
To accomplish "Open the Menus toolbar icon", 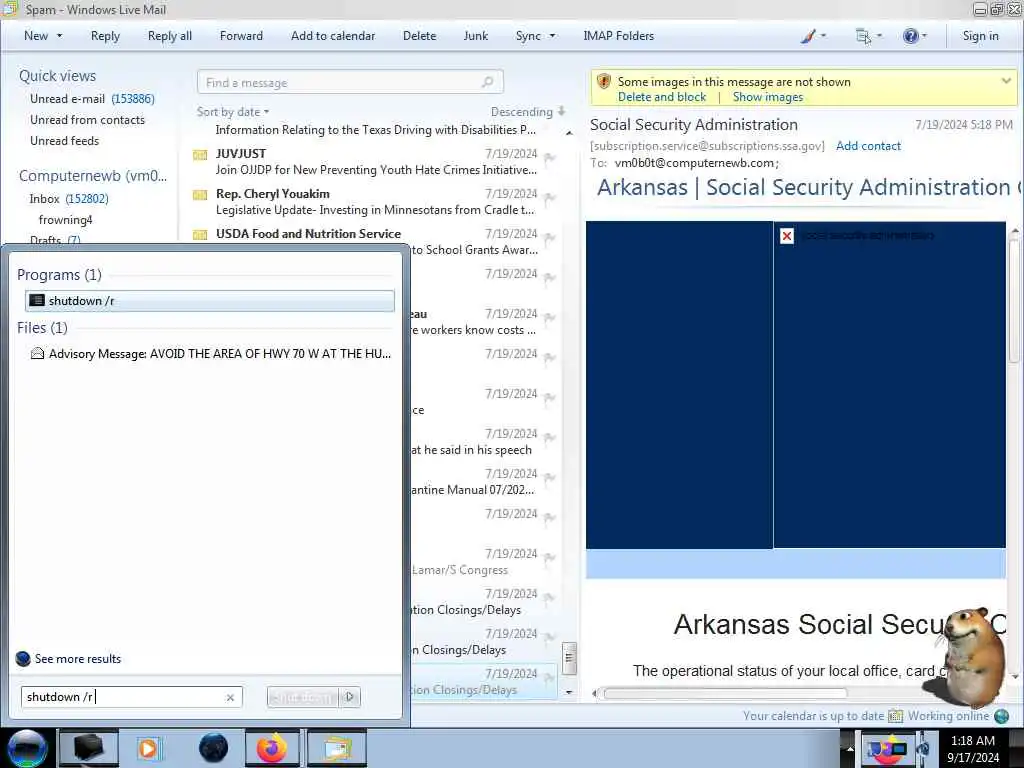I will click(868, 36).
